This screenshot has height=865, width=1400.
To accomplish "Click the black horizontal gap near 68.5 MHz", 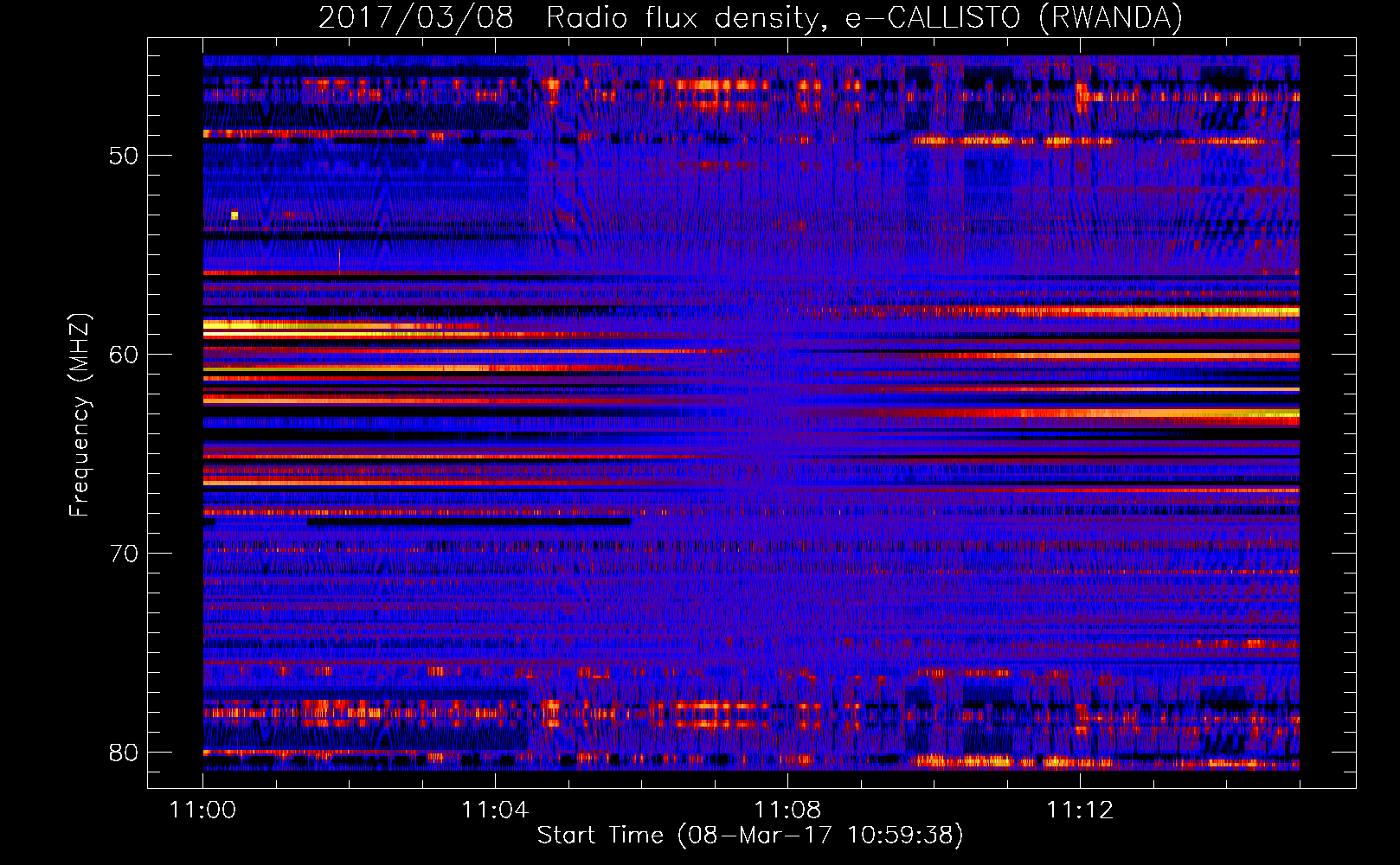I will tap(469, 522).
